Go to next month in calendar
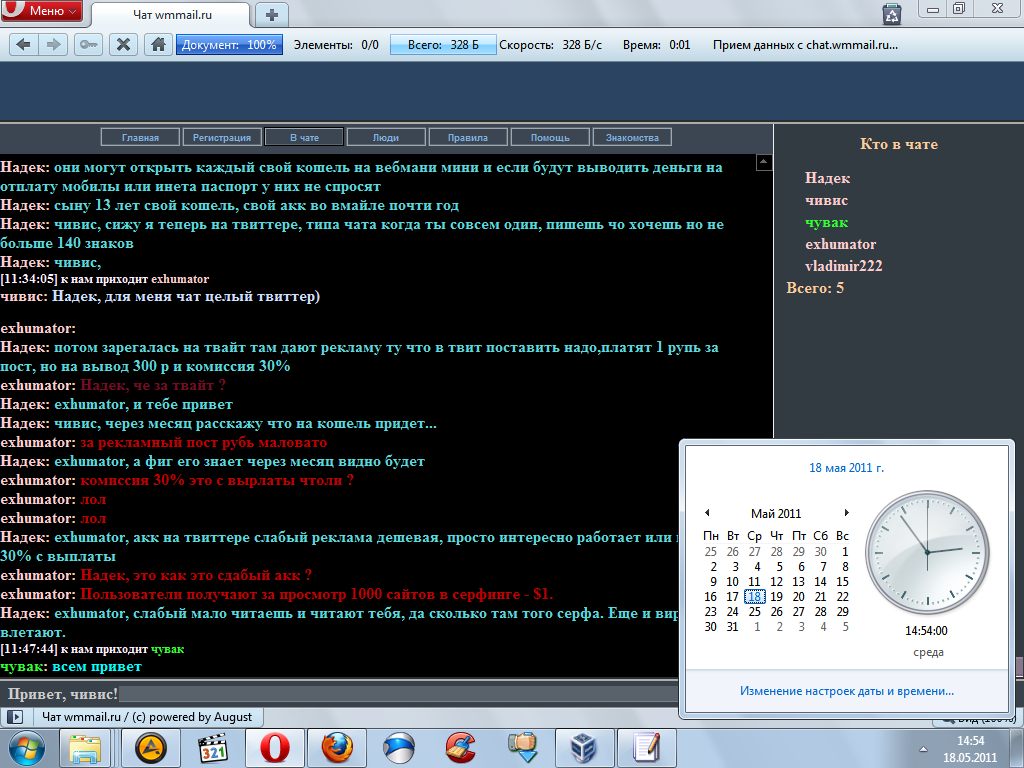 pyautogui.click(x=846, y=513)
